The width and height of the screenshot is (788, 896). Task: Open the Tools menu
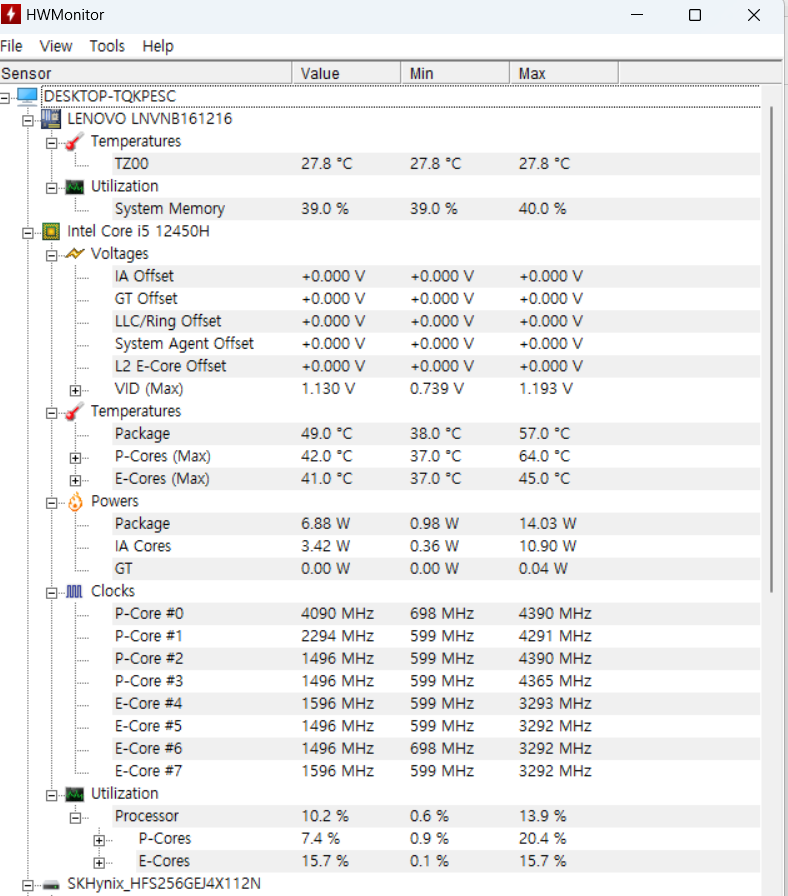coord(107,46)
